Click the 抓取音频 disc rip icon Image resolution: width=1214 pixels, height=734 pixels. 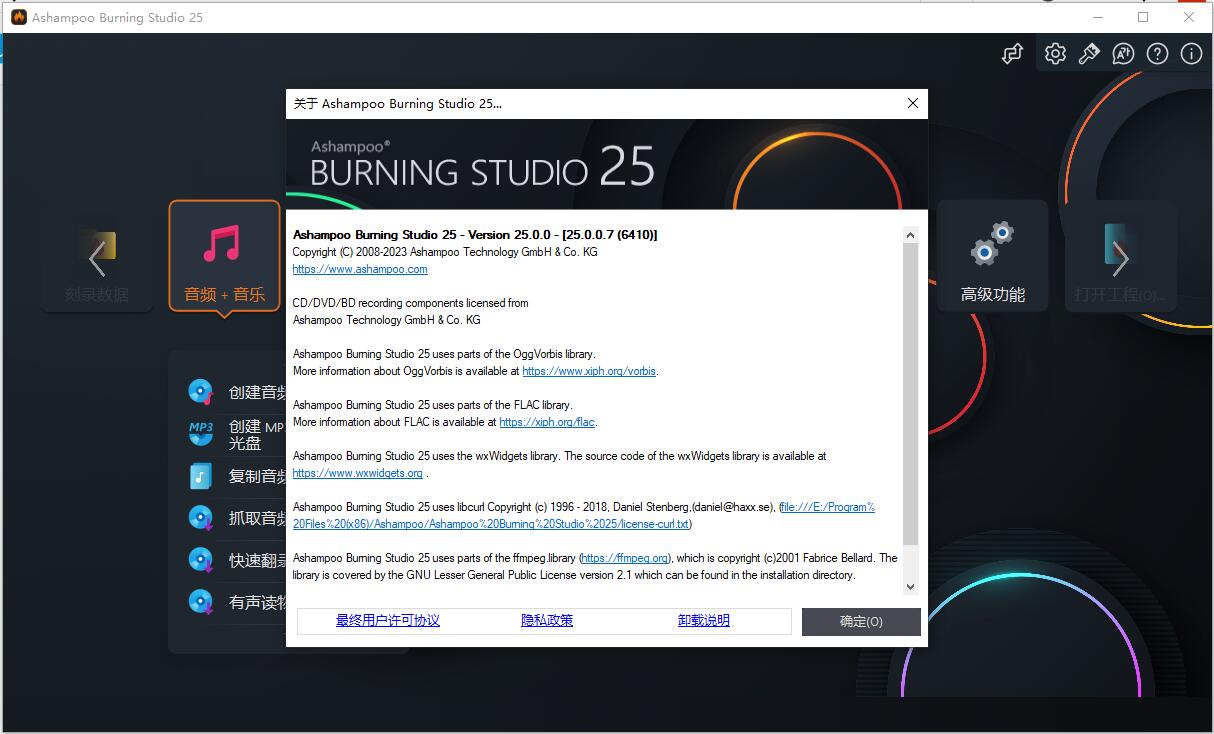201,518
